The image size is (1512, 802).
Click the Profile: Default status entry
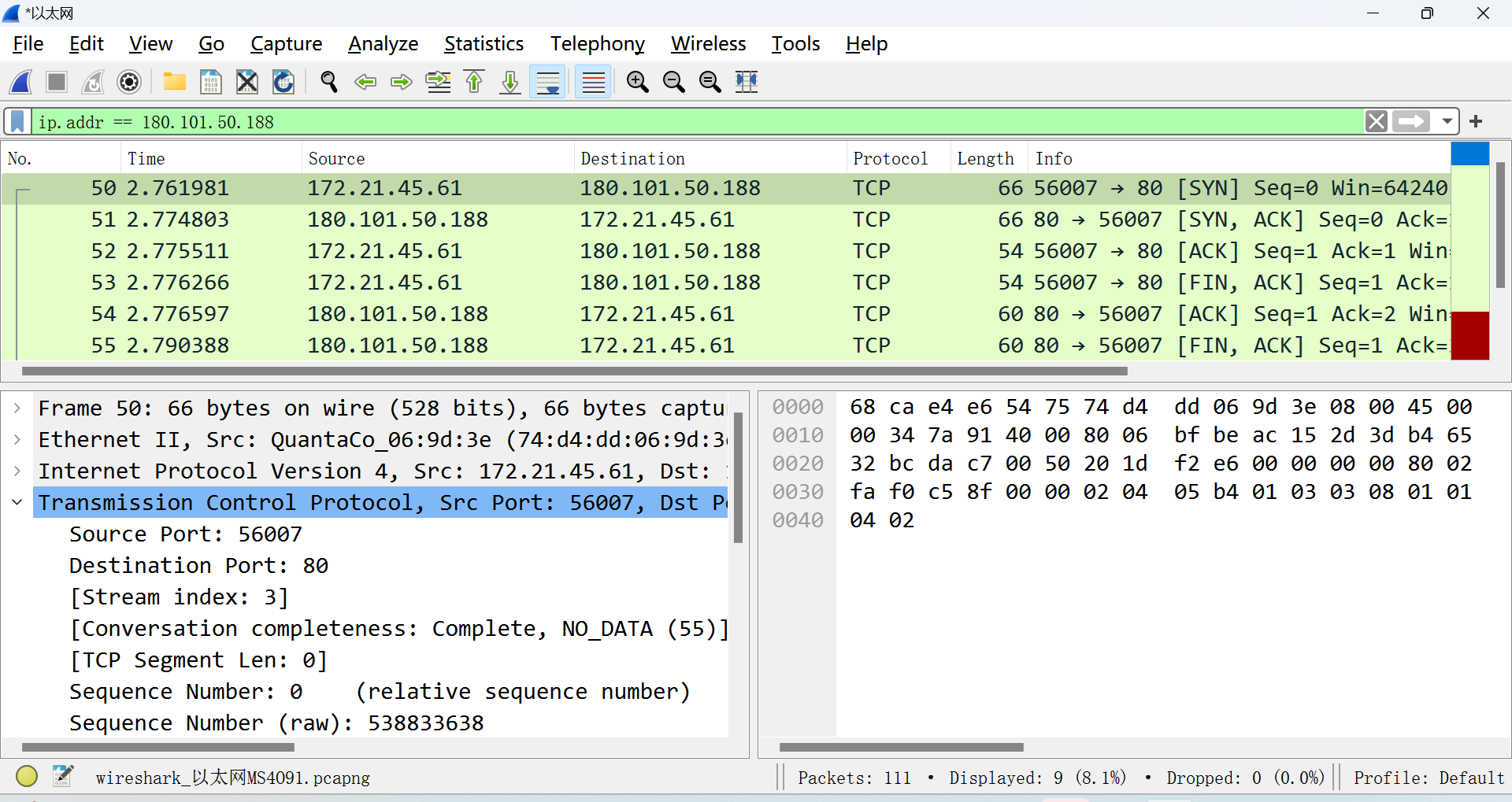(x=1429, y=778)
